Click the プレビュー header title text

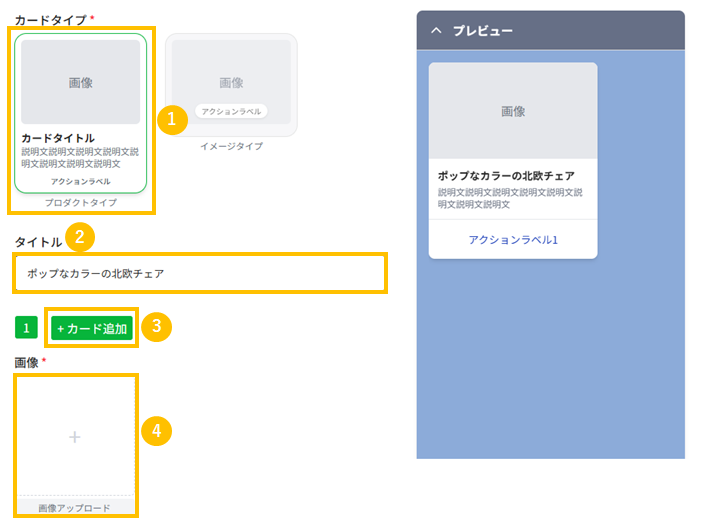coord(482,31)
